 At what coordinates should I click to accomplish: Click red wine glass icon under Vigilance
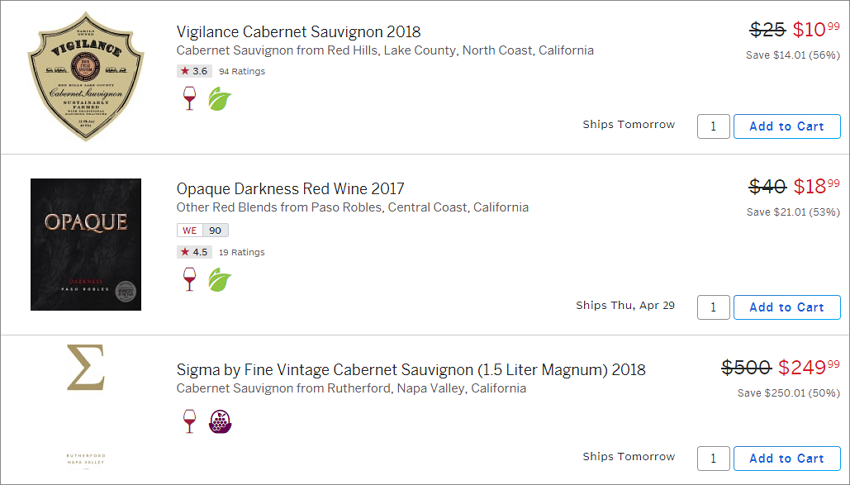(189, 99)
